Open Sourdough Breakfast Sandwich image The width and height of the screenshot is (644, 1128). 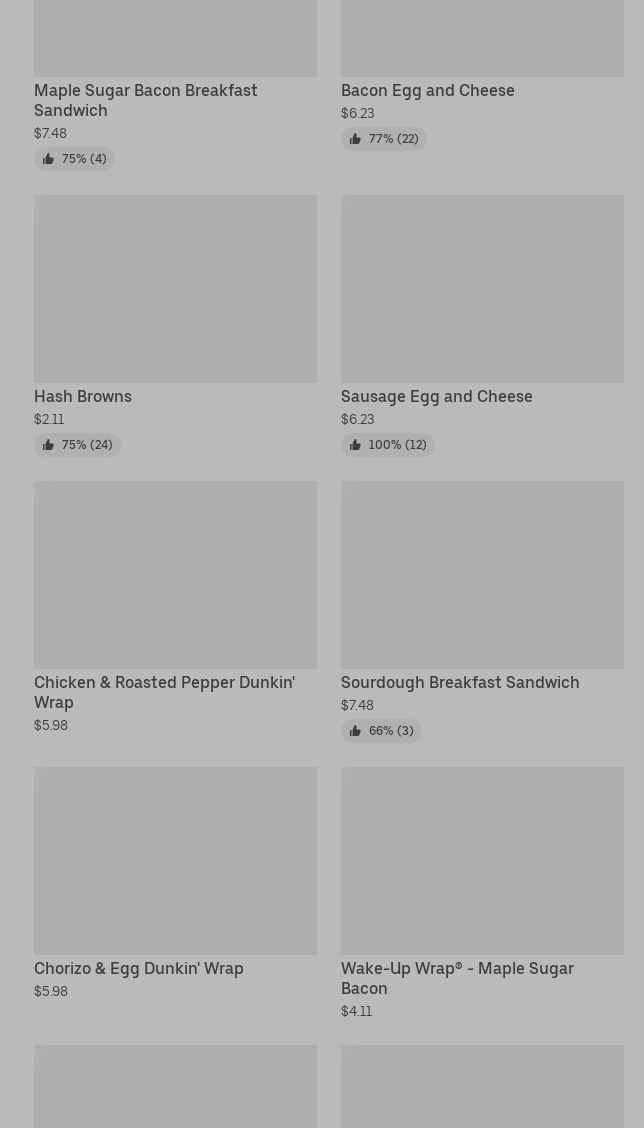tap(482, 574)
